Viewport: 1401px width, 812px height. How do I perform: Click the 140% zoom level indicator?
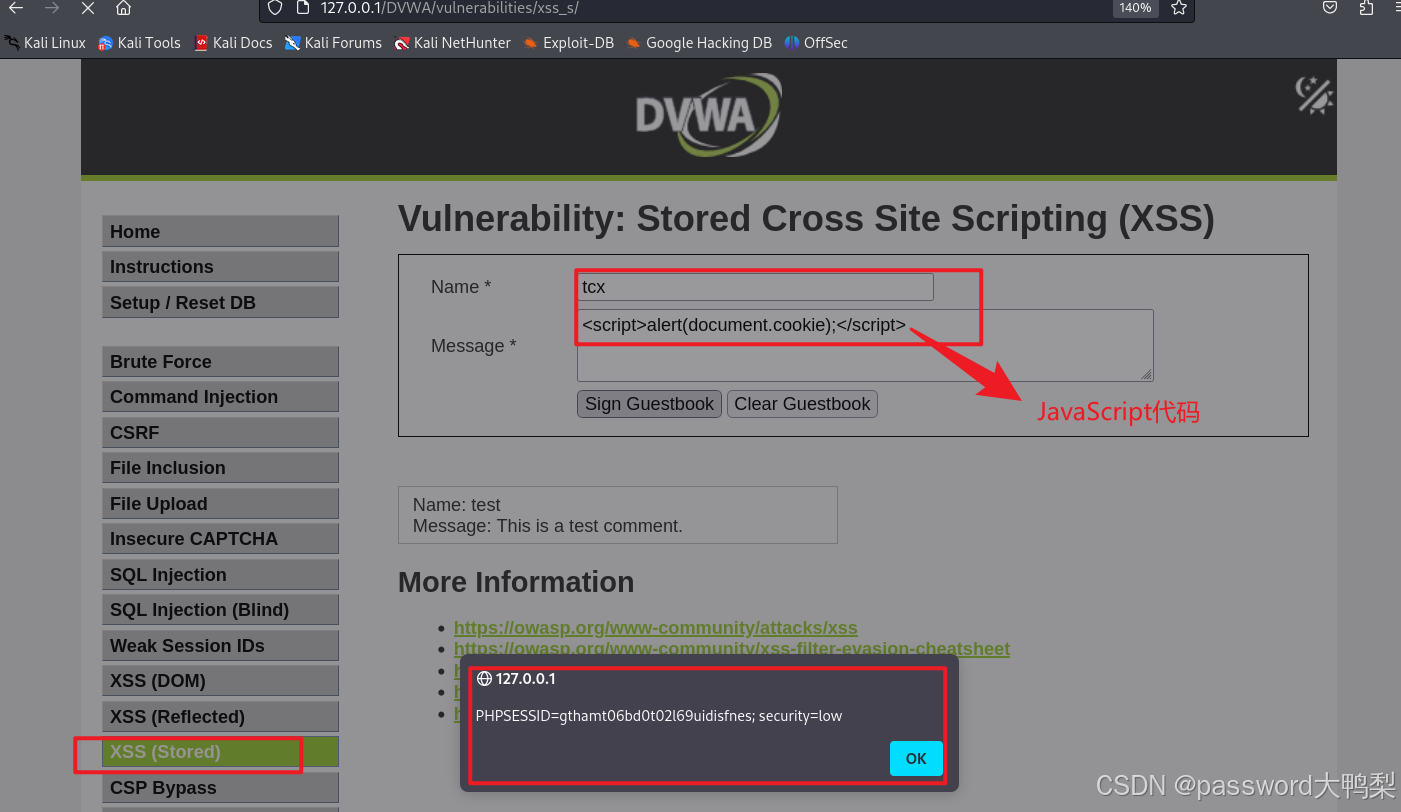(x=1134, y=8)
